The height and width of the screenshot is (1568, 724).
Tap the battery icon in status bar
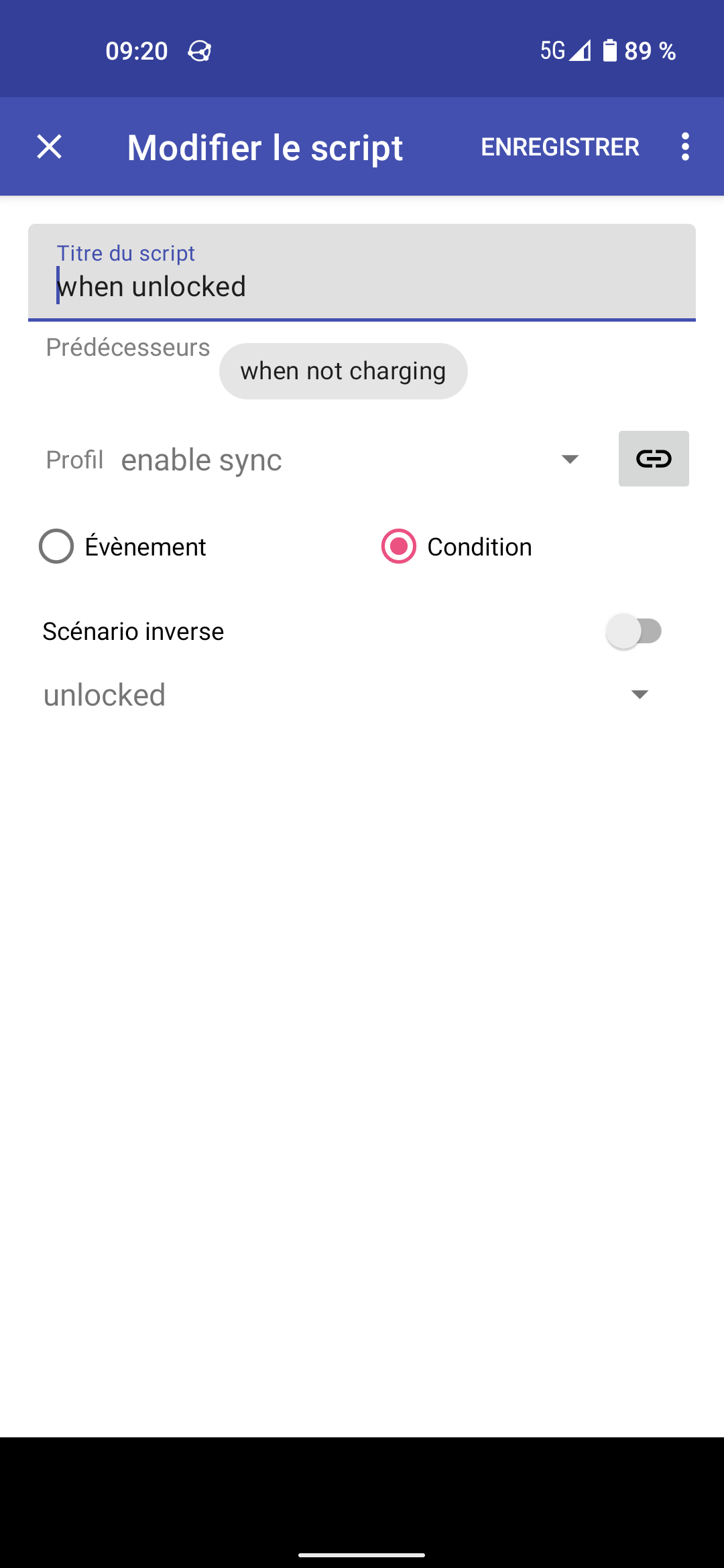609,50
